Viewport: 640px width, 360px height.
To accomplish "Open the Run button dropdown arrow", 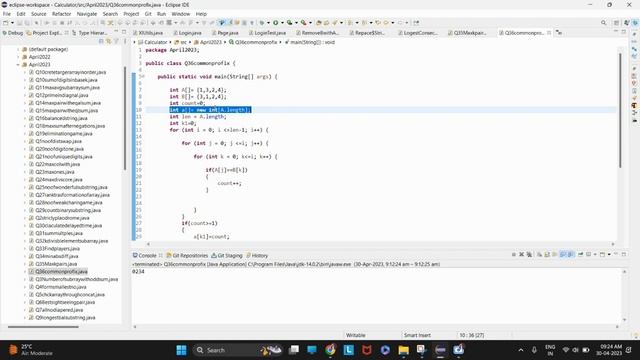I will pos(282,23).
